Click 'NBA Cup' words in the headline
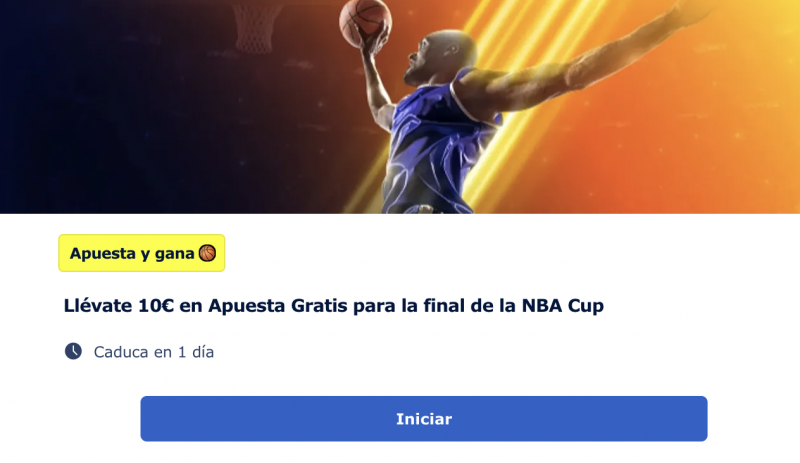The width and height of the screenshot is (800, 463). 563,306
